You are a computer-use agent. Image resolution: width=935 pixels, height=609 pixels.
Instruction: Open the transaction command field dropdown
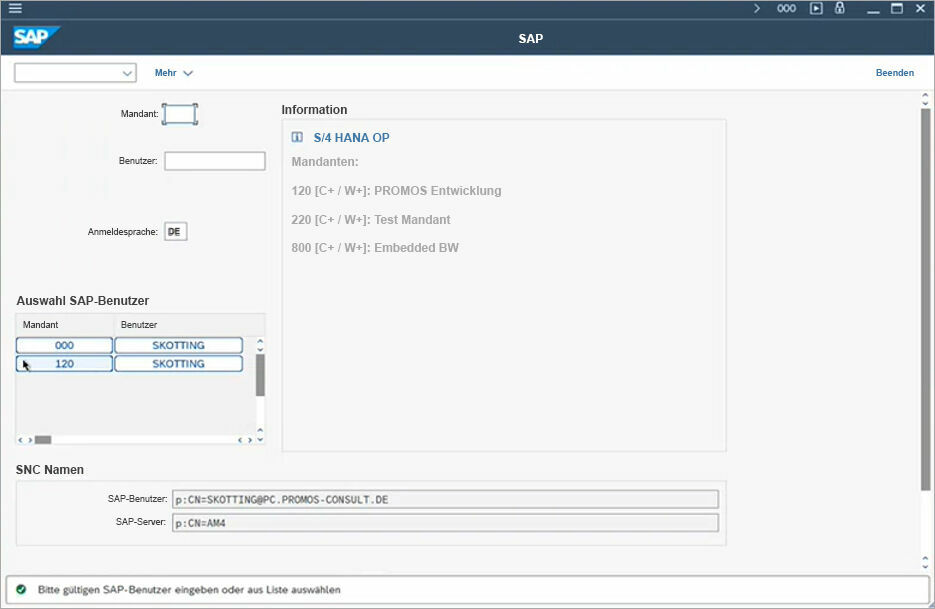point(127,73)
